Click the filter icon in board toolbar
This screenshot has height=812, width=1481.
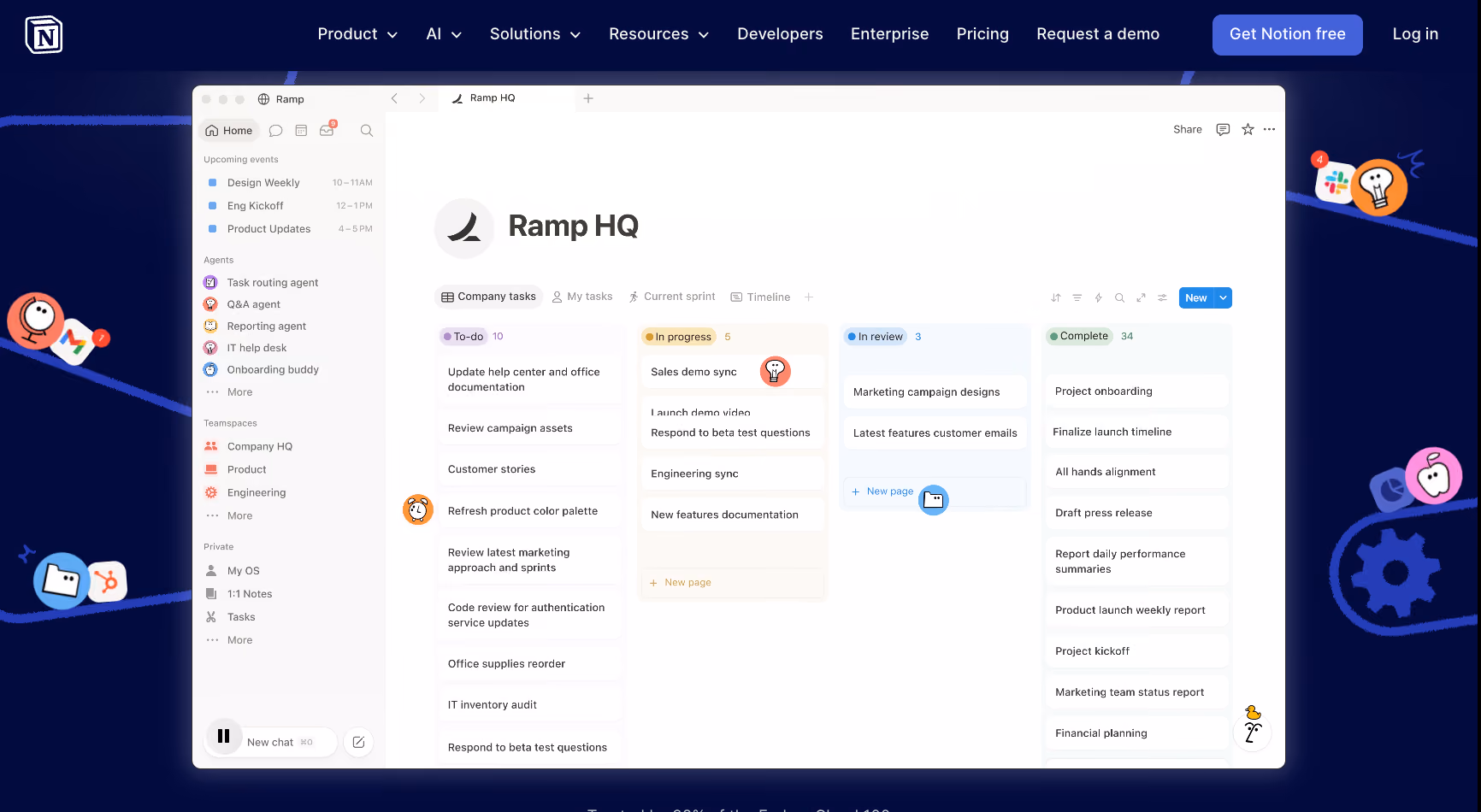coord(1077,298)
